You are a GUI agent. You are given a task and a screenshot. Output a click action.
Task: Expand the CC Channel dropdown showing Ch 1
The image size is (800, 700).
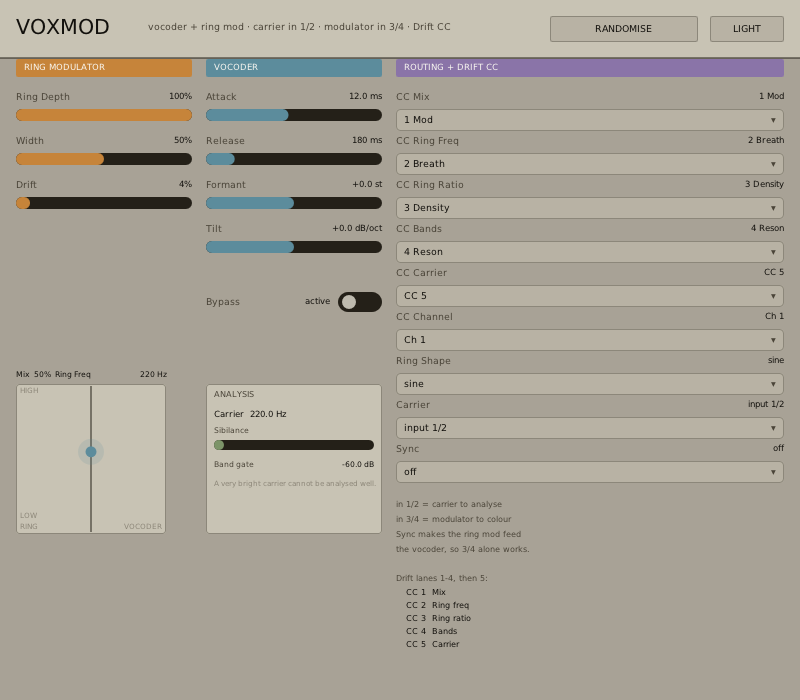(589, 340)
